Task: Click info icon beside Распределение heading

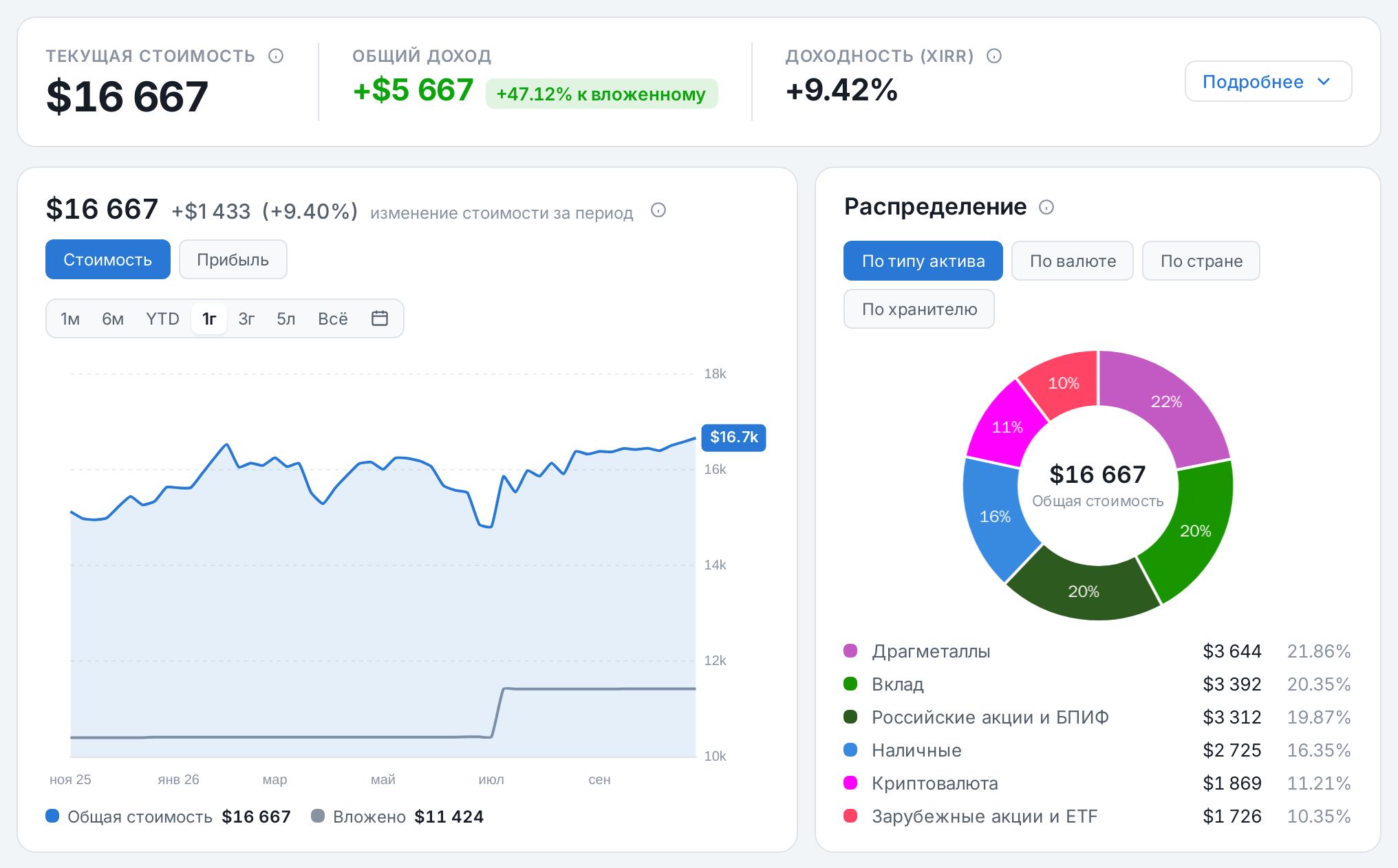Action: pos(1046,207)
